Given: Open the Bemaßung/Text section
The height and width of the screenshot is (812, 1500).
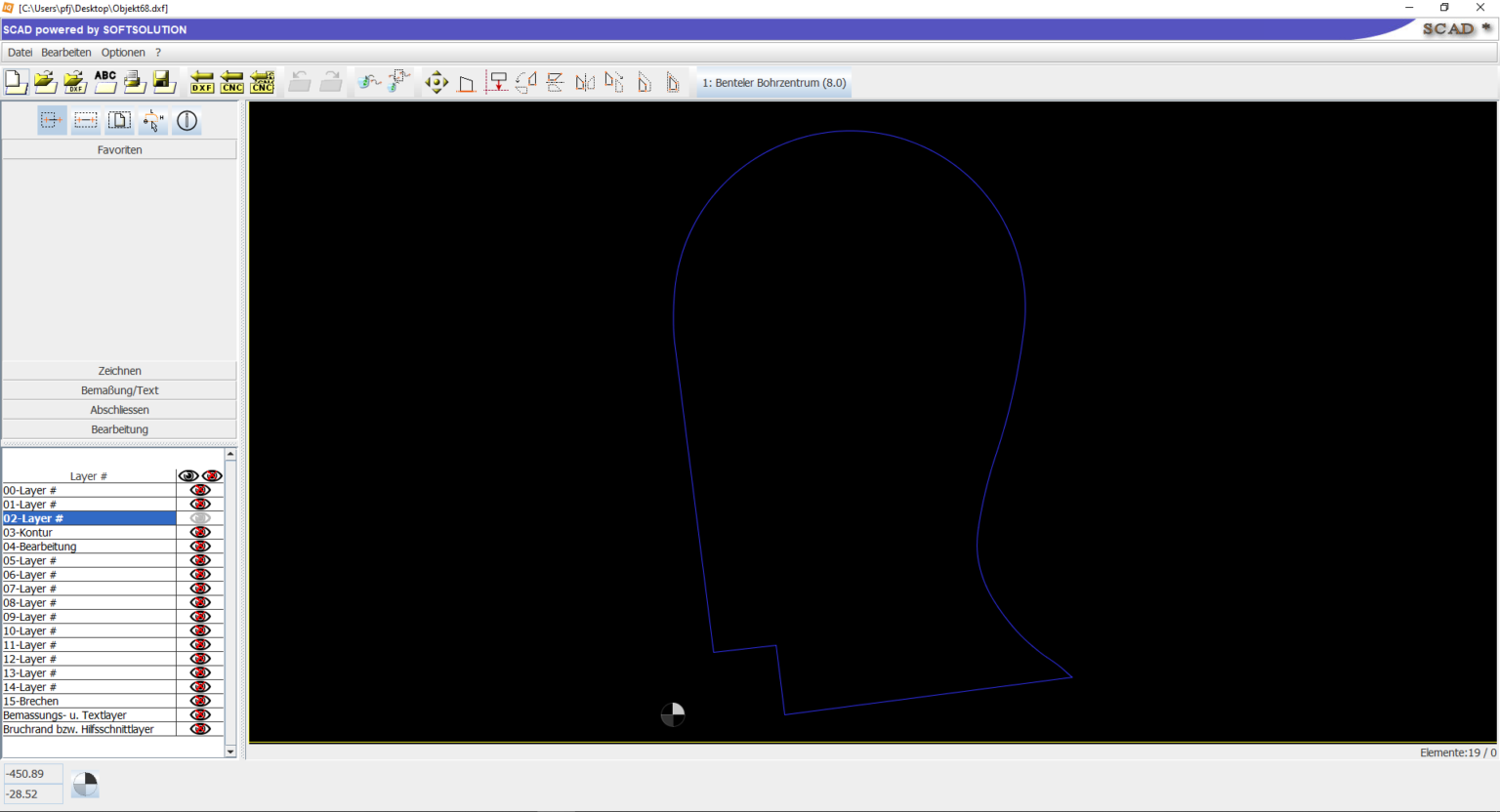Looking at the screenshot, I should coord(119,389).
